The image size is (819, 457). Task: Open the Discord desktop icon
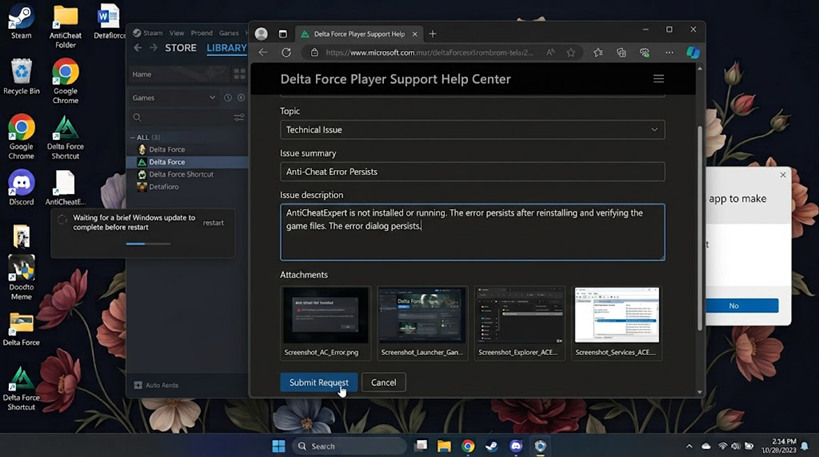pyautogui.click(x=21, y=188)
